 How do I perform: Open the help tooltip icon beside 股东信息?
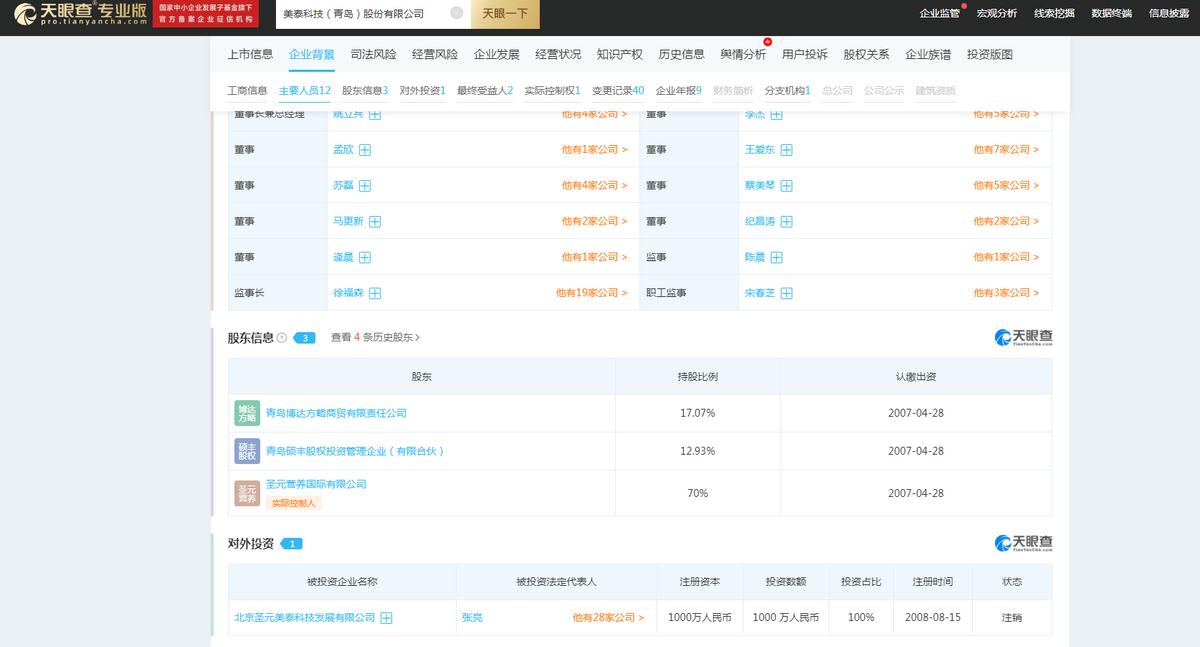[281, 337]
